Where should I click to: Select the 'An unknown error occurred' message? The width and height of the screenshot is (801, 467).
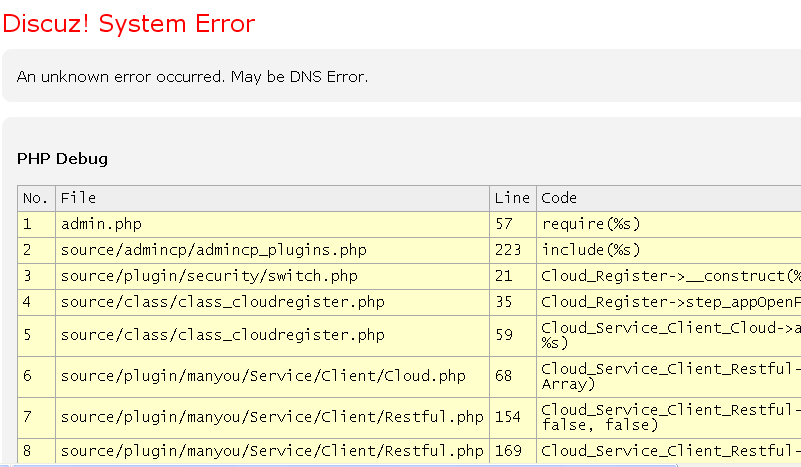pyautogui.click(x=192, y=77)
